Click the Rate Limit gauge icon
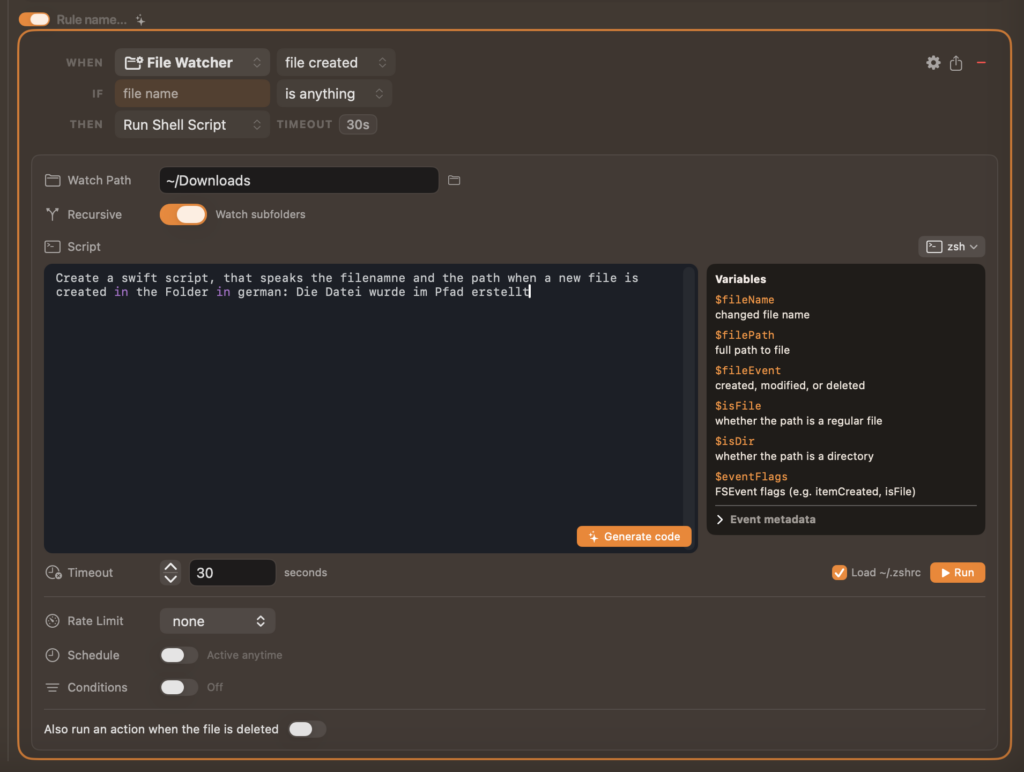 (x=52, y=621)
